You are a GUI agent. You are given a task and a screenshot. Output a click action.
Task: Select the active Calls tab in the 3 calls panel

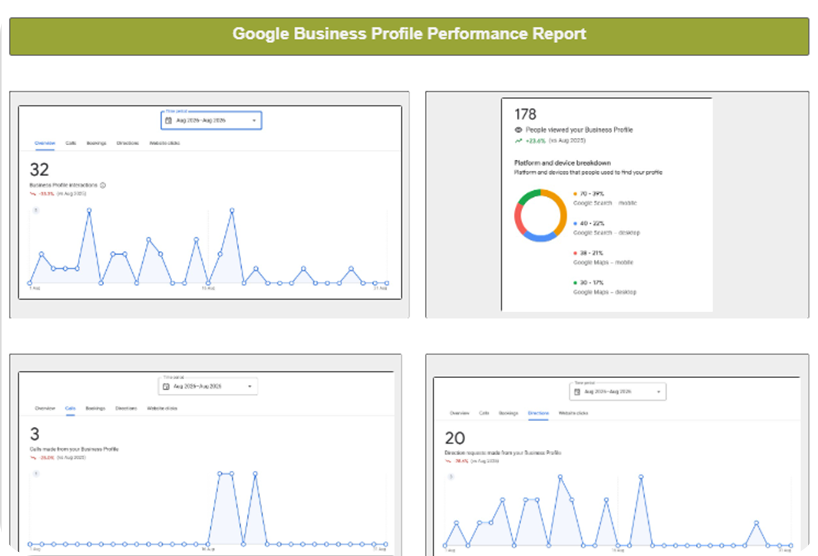tap(70, 408)
